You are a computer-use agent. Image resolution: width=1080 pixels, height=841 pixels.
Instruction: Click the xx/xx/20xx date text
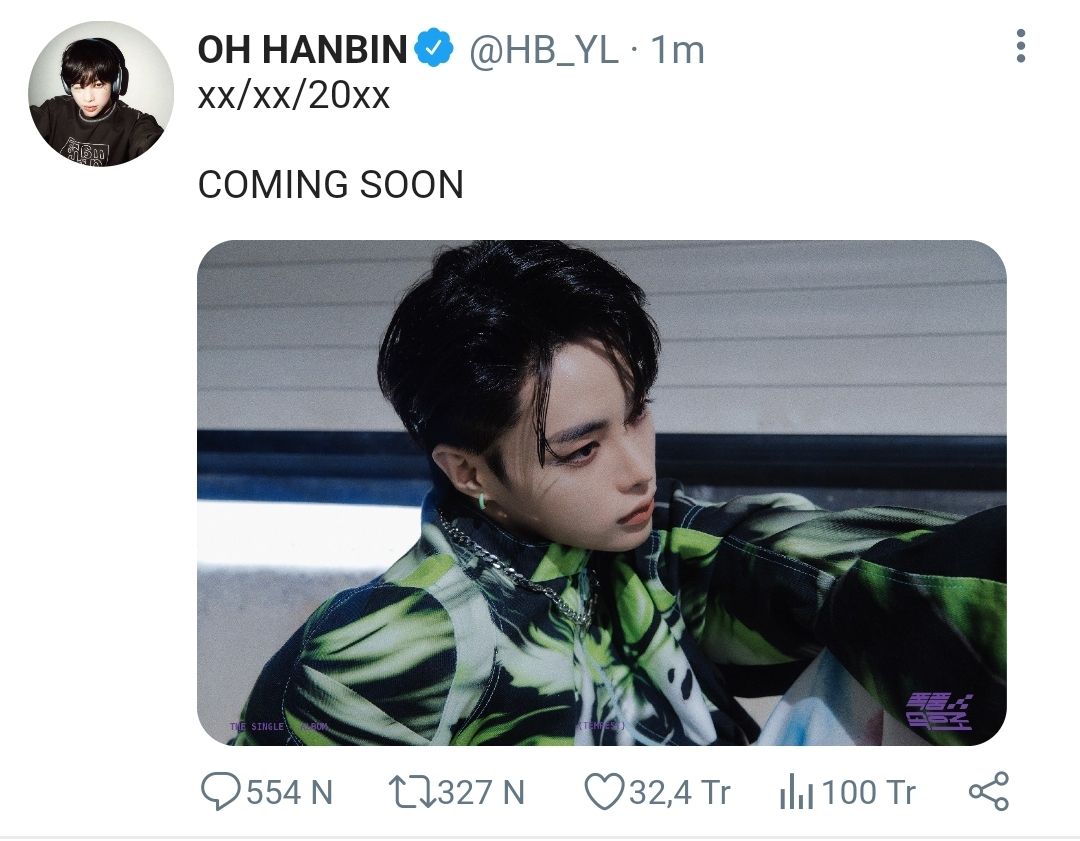click(x=294, y=96)
